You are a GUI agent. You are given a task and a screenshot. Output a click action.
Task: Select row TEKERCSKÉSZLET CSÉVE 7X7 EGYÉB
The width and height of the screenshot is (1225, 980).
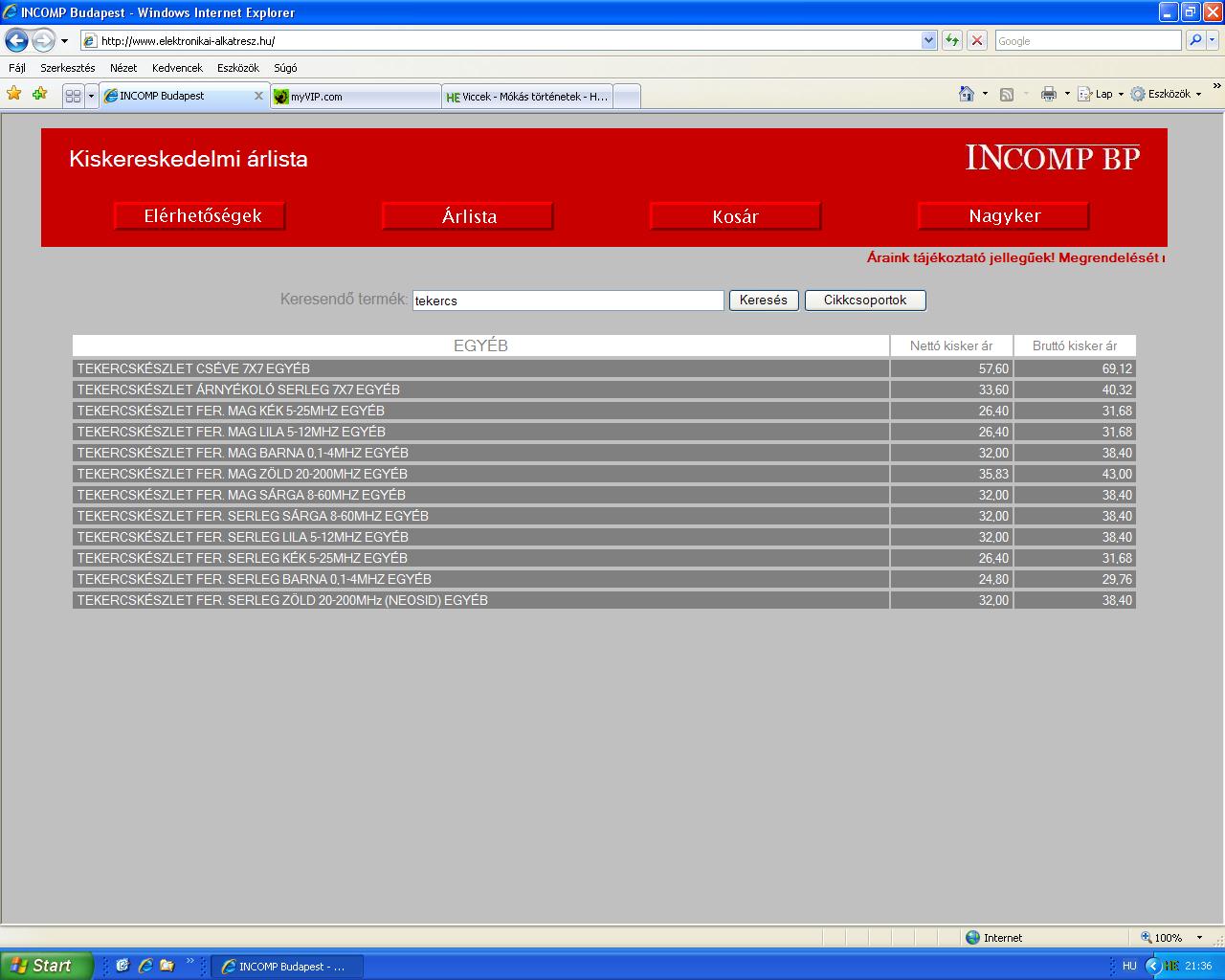(480, 368)
